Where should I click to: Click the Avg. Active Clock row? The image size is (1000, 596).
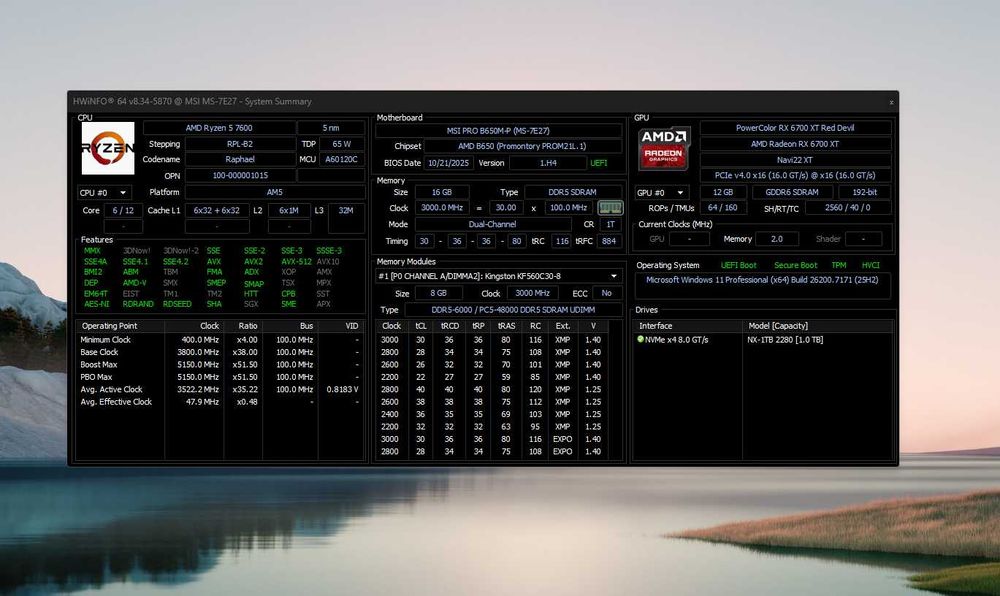[220, 389]
